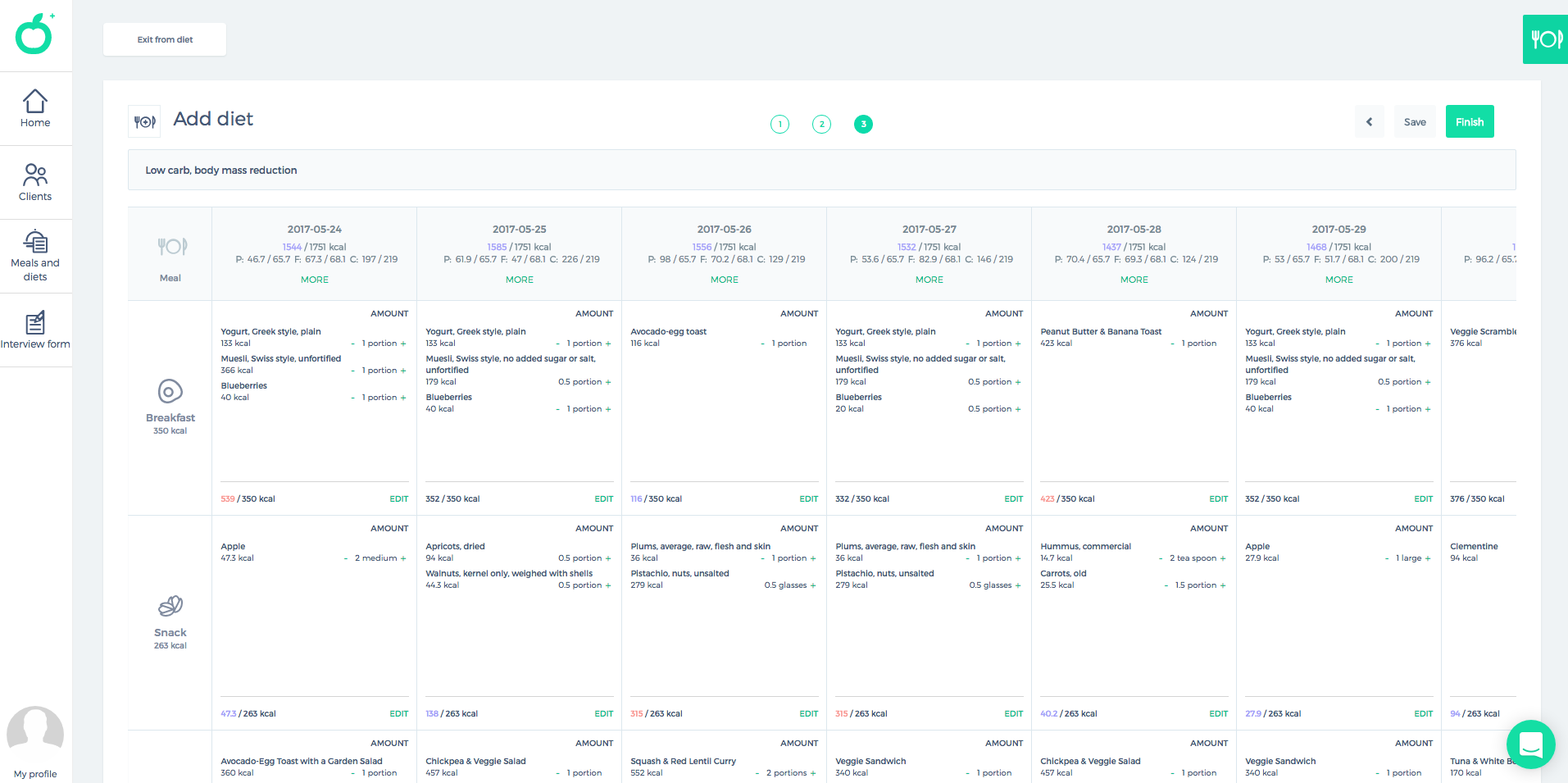Click the Breakfast meal icon
The image size is (1568, 783).
[170, 392]
